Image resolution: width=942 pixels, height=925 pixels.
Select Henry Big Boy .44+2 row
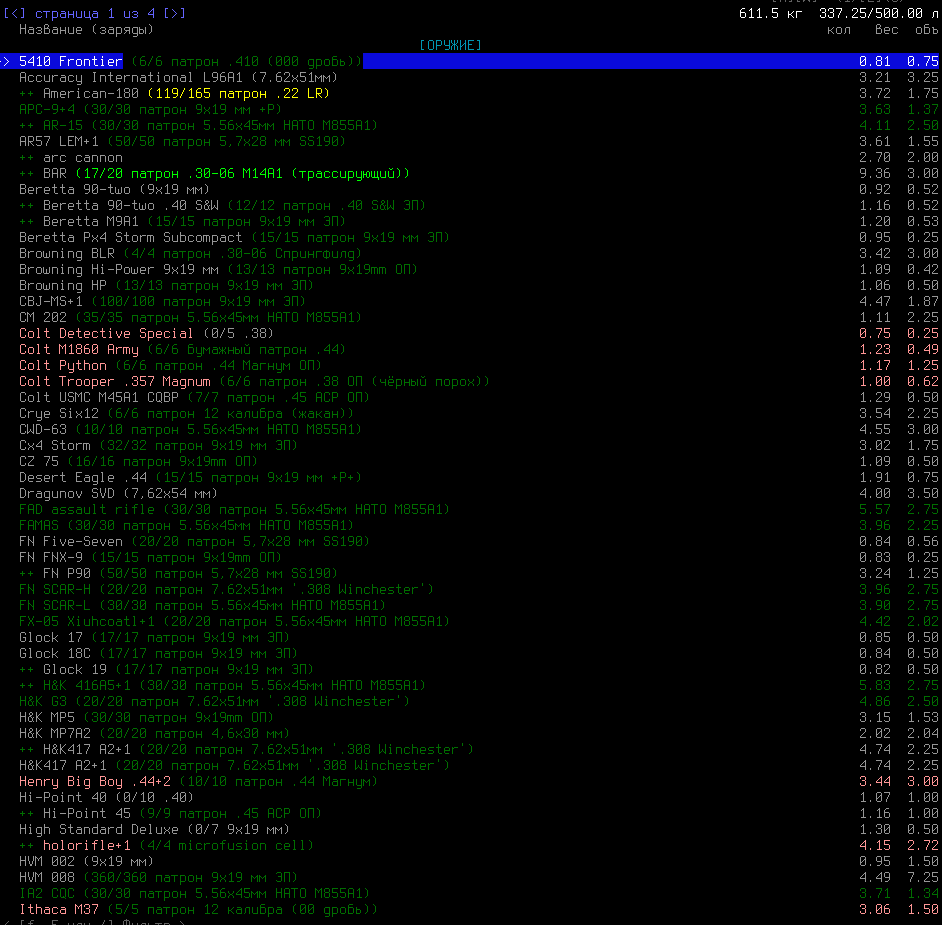tap(471, 782)
